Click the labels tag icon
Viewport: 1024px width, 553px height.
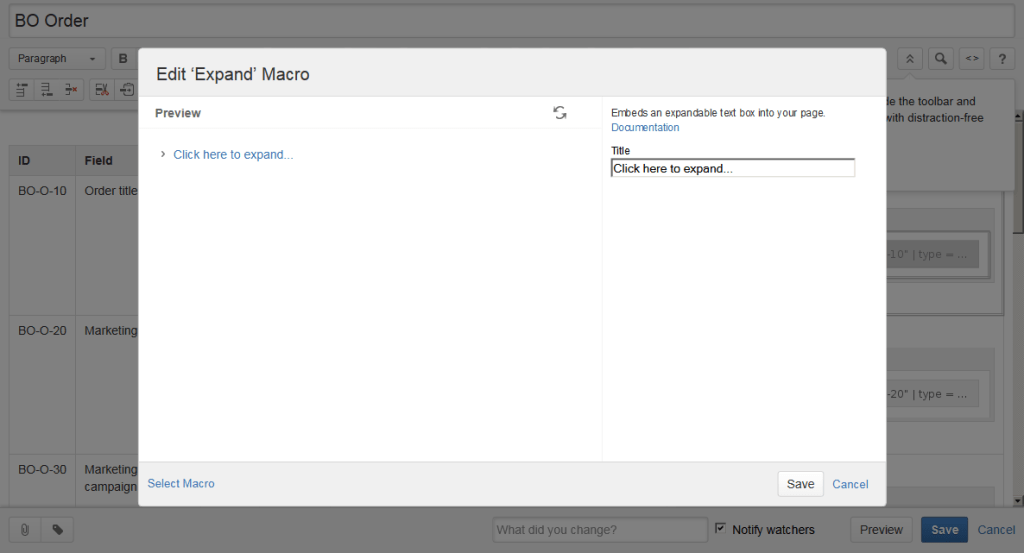[57, 530]
